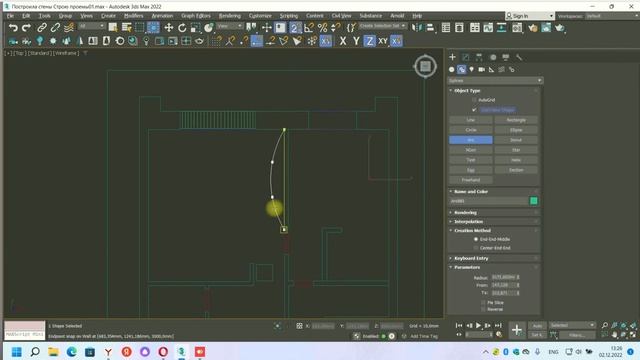The image size is (640, 360).
Task: Click the Arc shape button
Action: [x=471, y=140]
